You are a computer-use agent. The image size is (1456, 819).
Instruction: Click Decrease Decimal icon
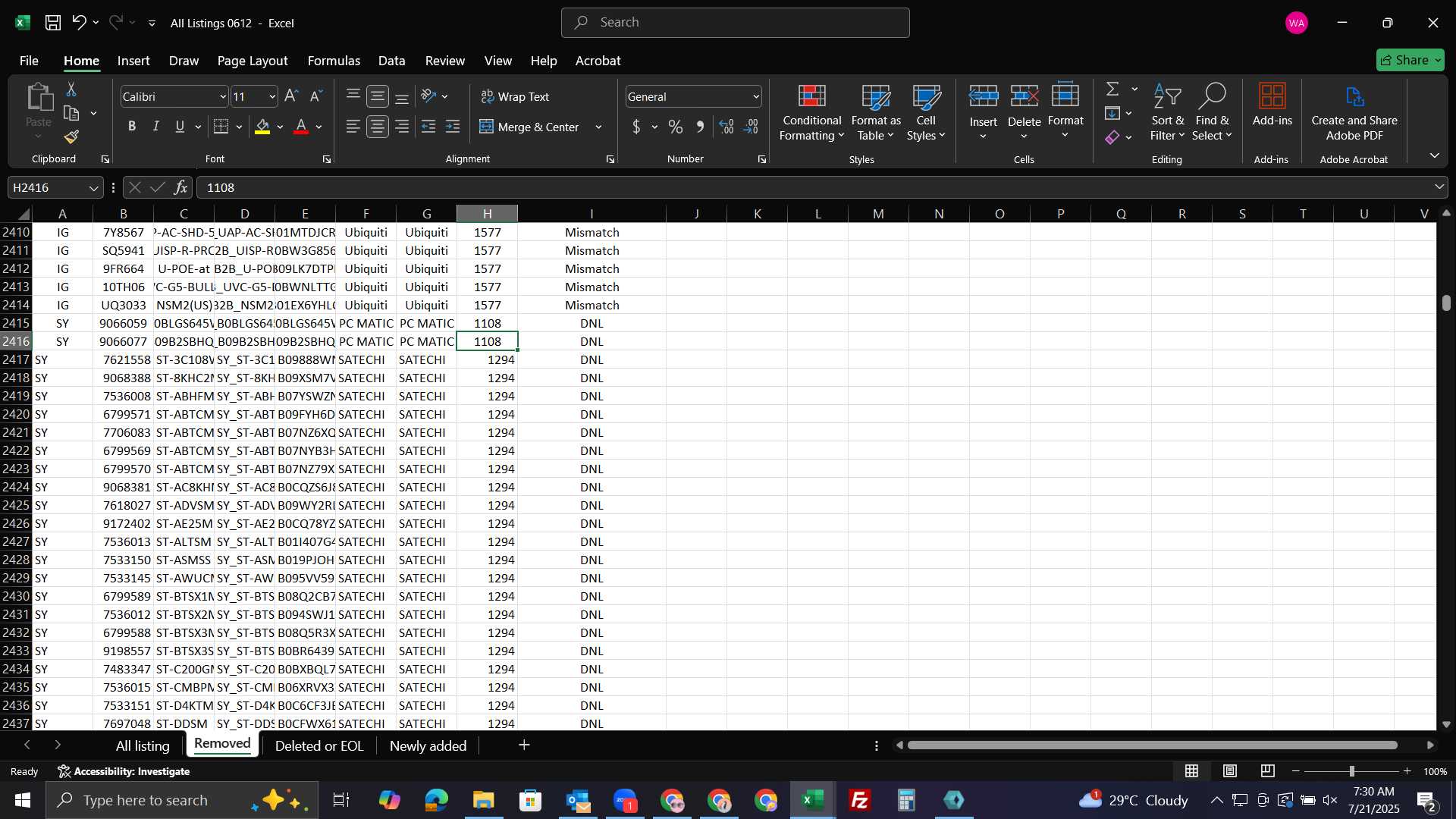(752, 127)
